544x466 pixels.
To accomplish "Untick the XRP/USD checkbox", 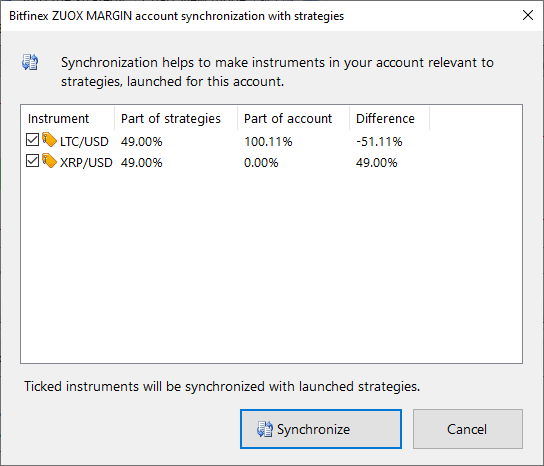I will point(32,161).
